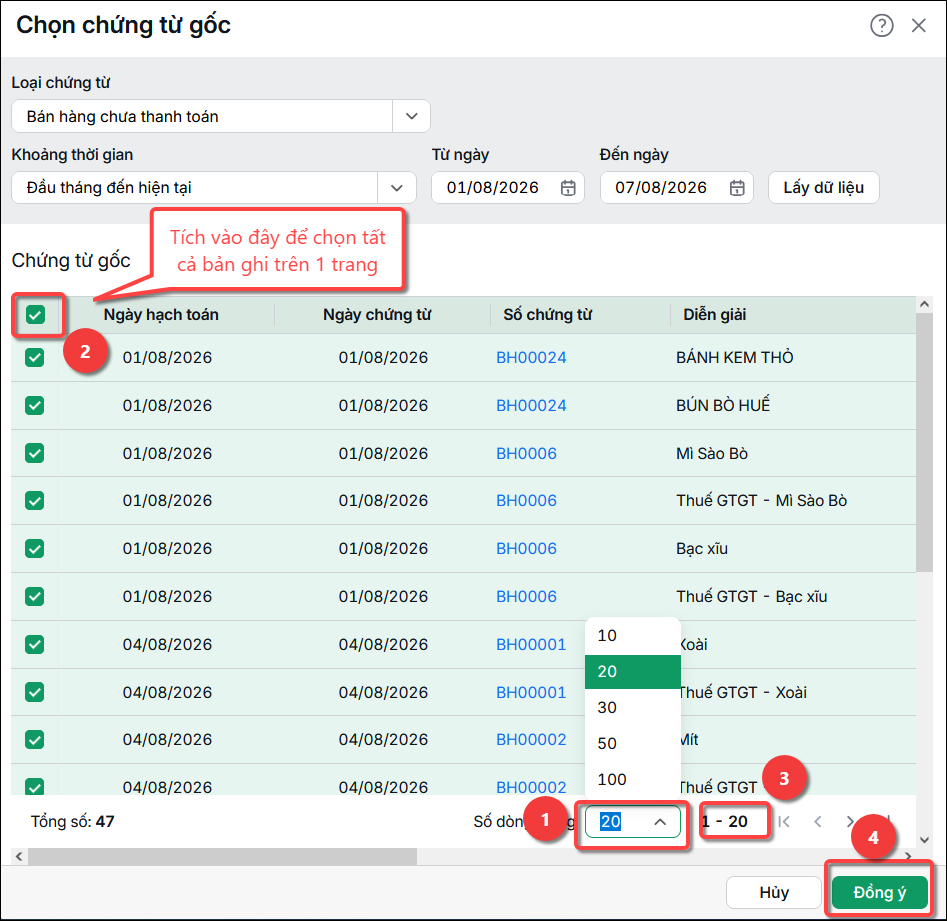Open voucher link BH0006 for Mì Sào Bò

(526, 453)
